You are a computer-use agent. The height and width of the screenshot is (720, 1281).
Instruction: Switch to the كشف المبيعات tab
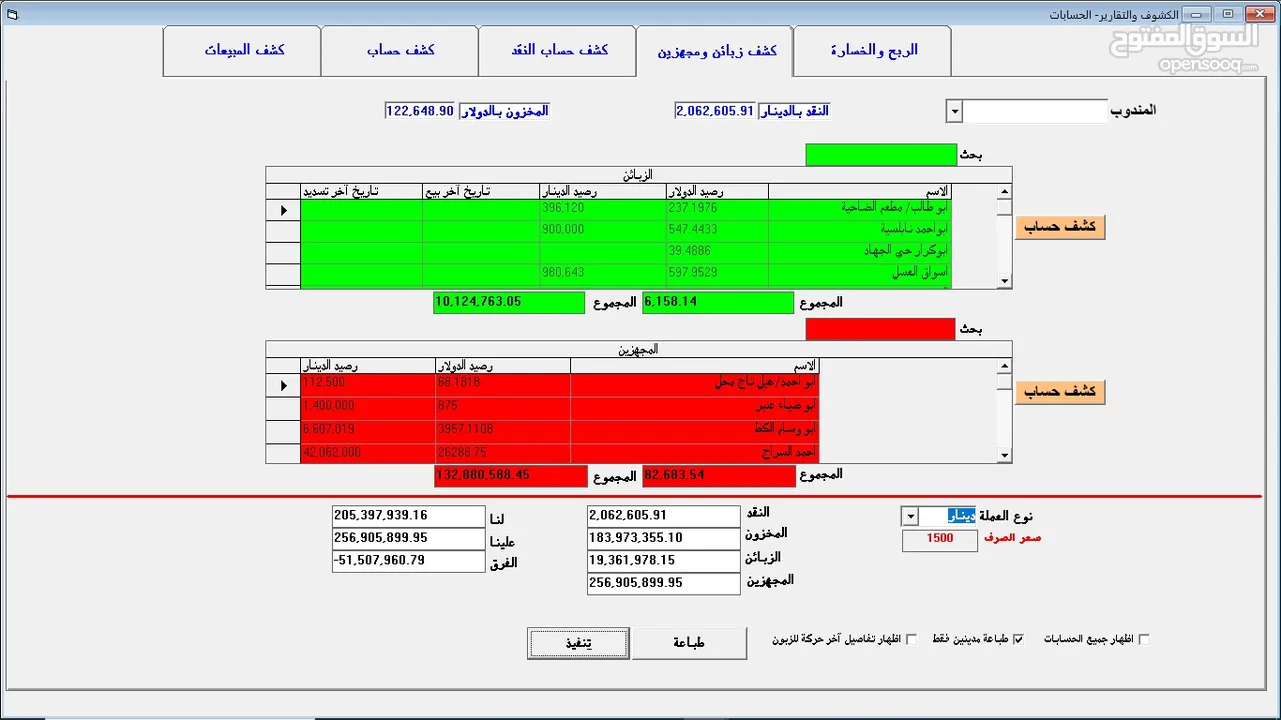pyautogui.click(x=243, y=51)
